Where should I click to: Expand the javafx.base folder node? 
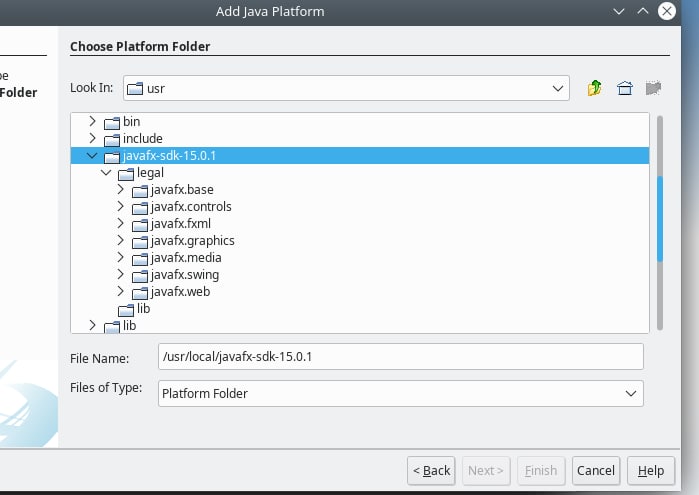tap(120, 189)
